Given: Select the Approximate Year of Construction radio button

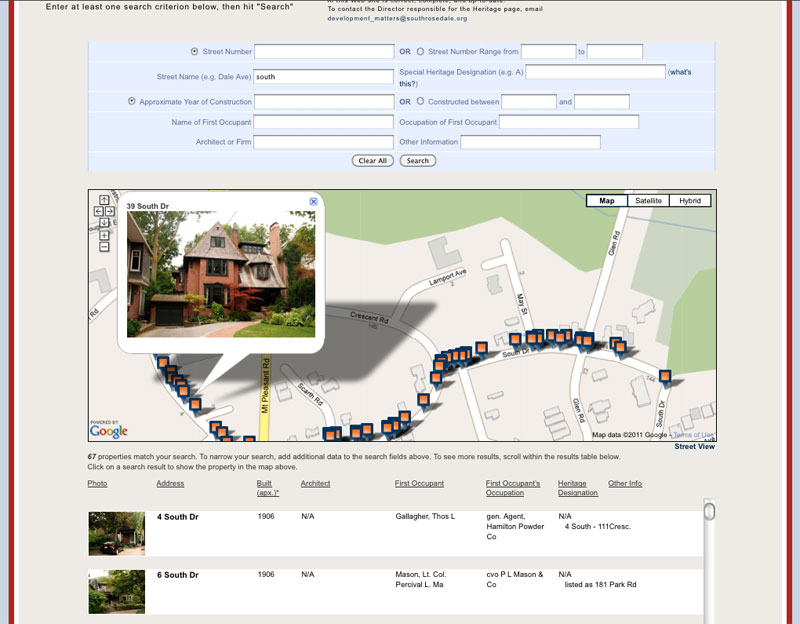Looking at the screenshot, I should (x=131, y=101).
